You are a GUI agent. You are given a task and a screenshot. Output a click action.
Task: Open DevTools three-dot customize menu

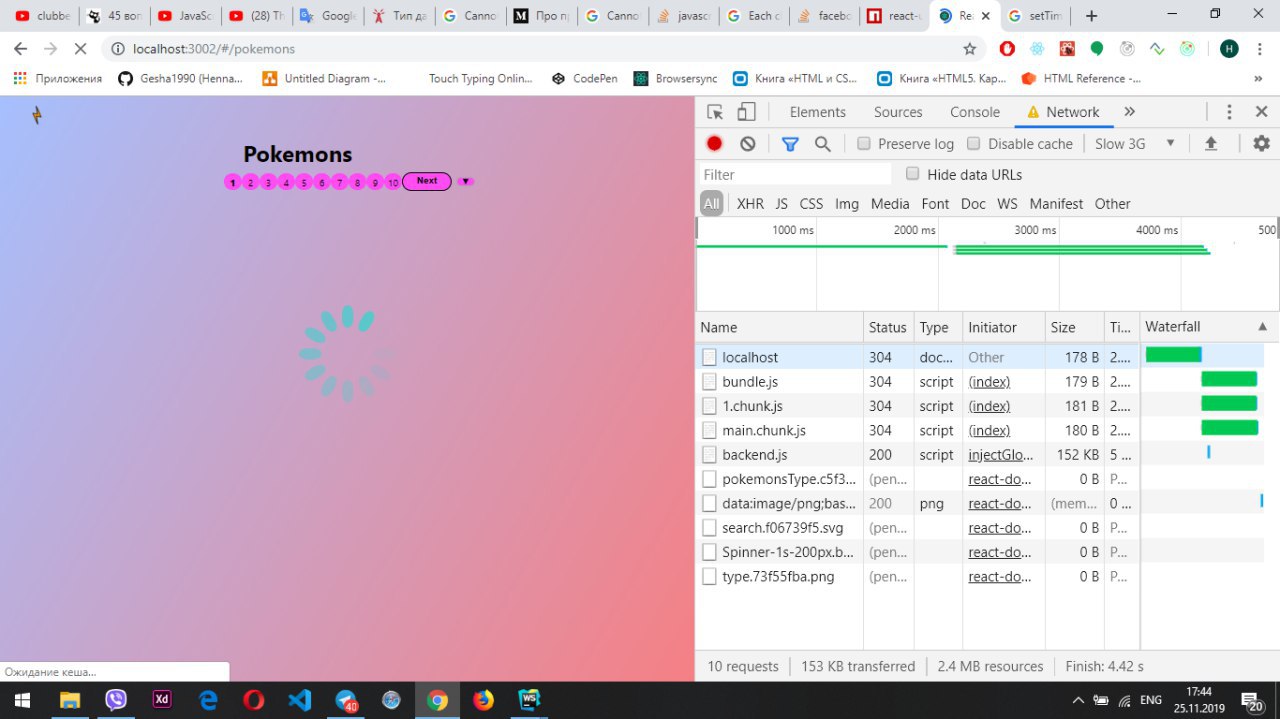[1230, 112]
